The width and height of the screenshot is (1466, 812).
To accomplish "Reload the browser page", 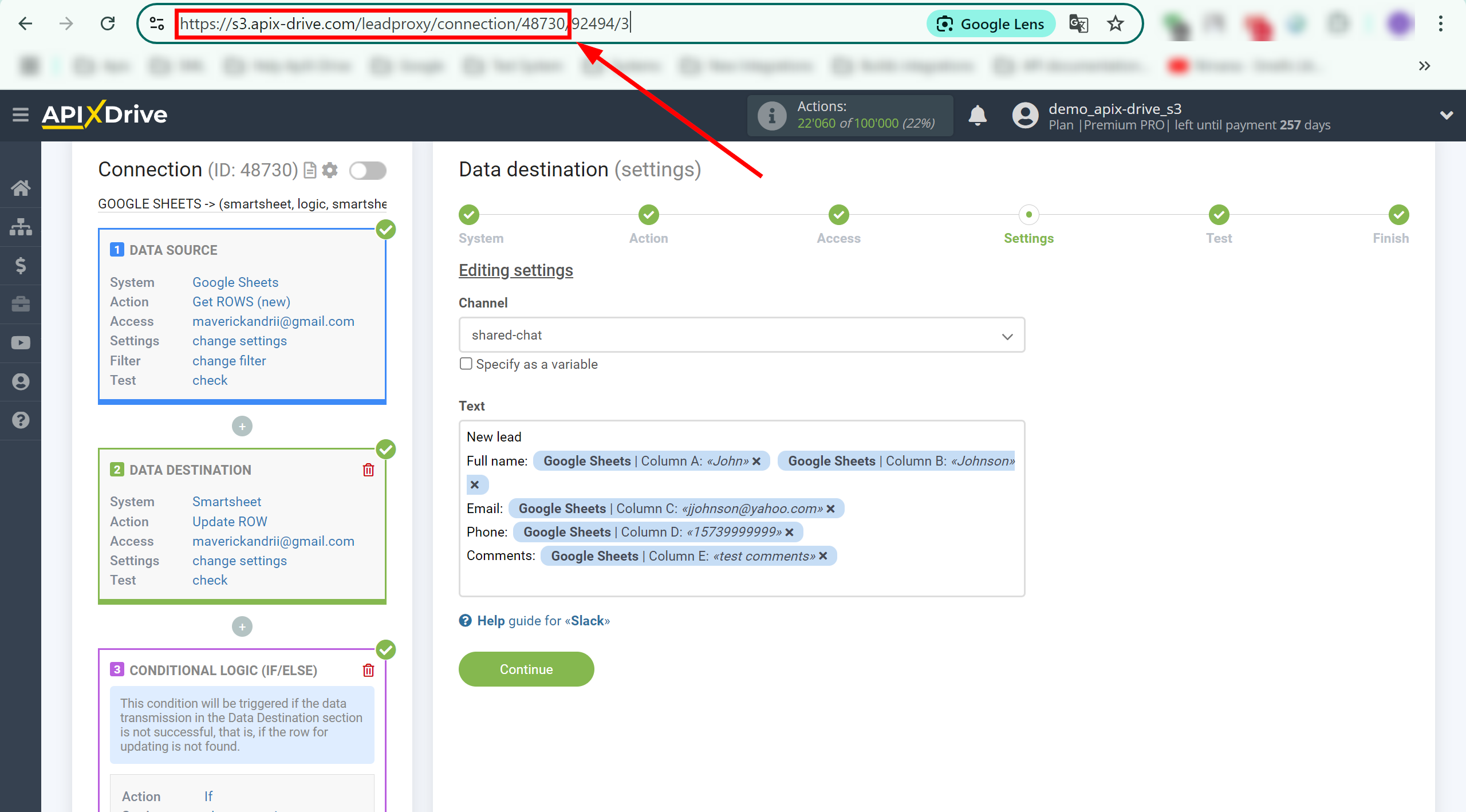I will click(108, 23).
